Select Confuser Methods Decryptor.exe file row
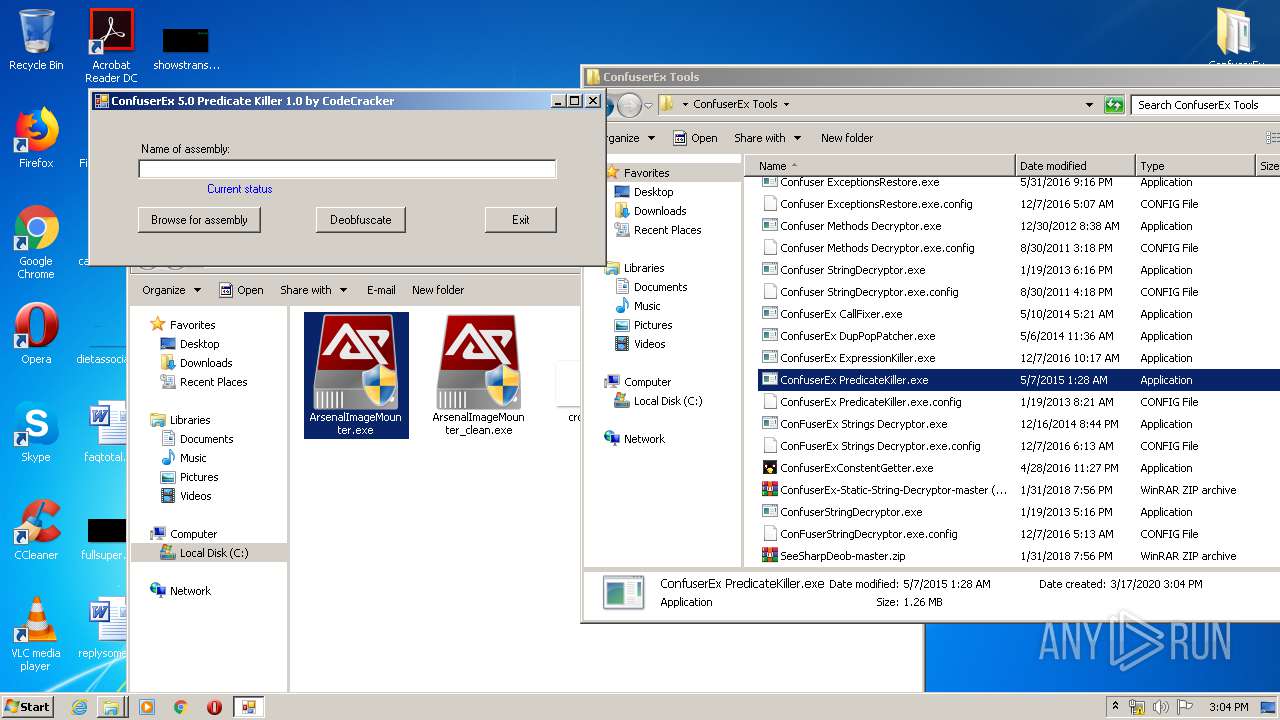 click(x=1019, y=226)
